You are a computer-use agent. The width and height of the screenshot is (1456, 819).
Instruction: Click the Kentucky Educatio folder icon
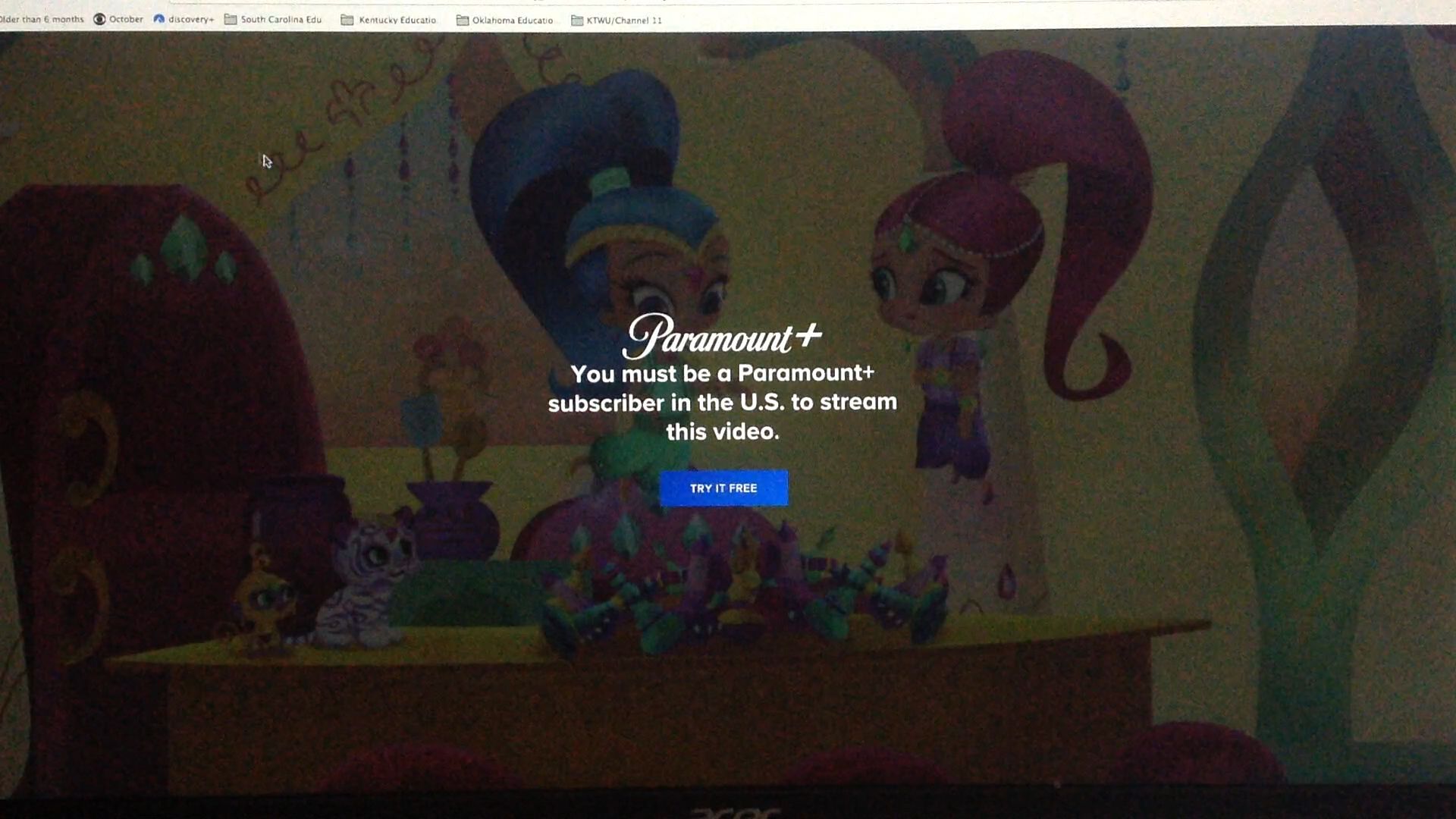347,20
